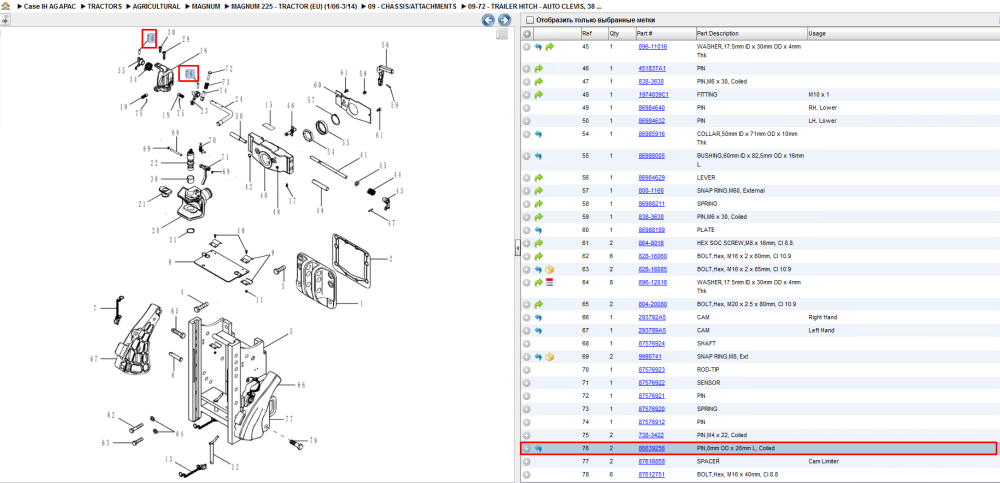
Task: Click the pin tool icon under breadcrumb
Action: coord(4,20)
